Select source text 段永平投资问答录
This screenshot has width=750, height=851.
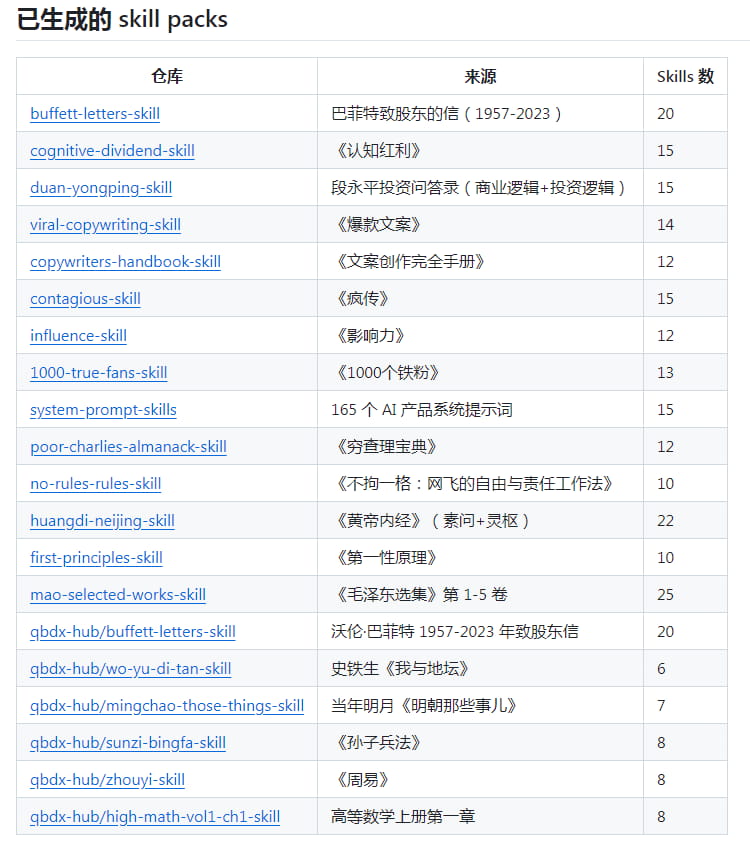click(x=395, y=187)
